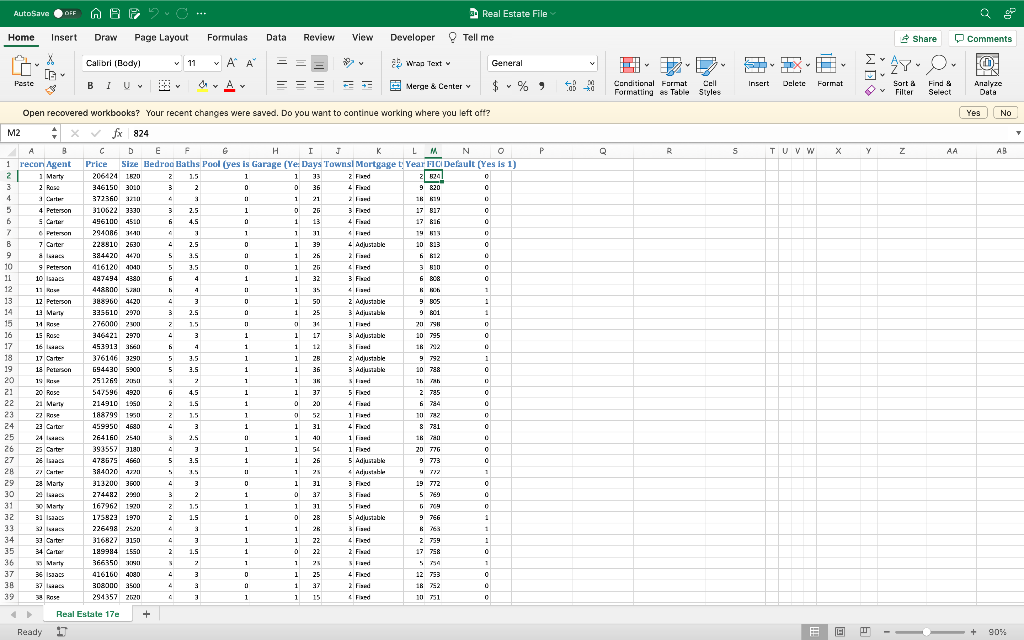This screenshot has width=1024, height=640.
Task: Click the Increase Indent icon
Action: point(367,86)
